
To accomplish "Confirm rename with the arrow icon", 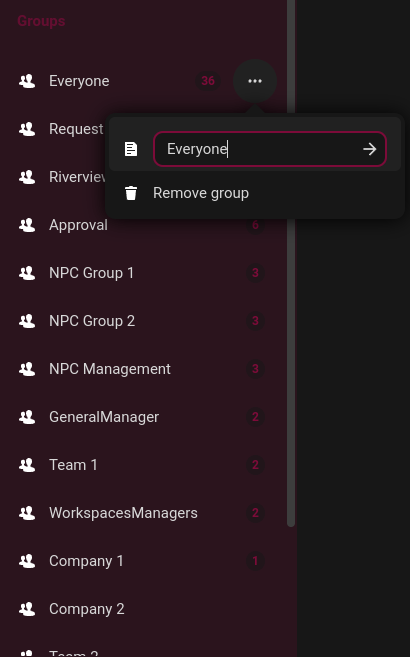I will coord(369,149).
